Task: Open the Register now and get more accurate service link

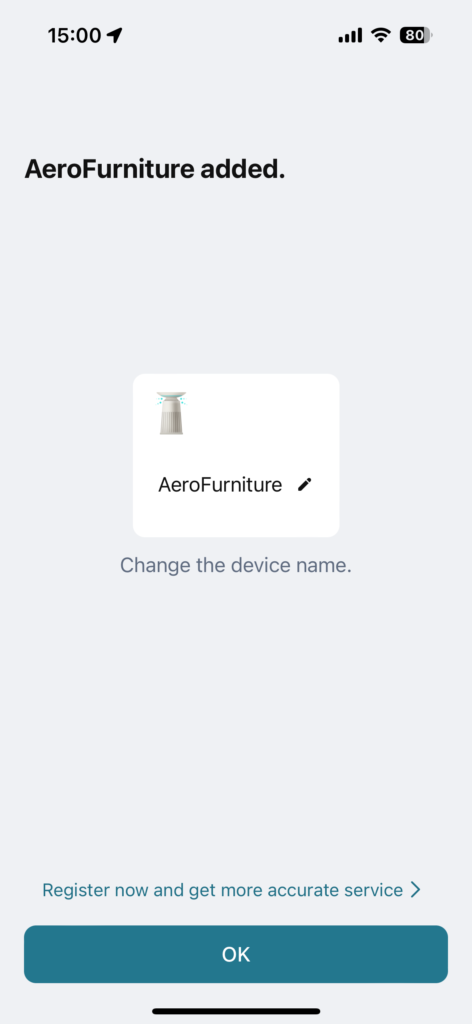Action: pyautogui.click(x=232, y=889)
